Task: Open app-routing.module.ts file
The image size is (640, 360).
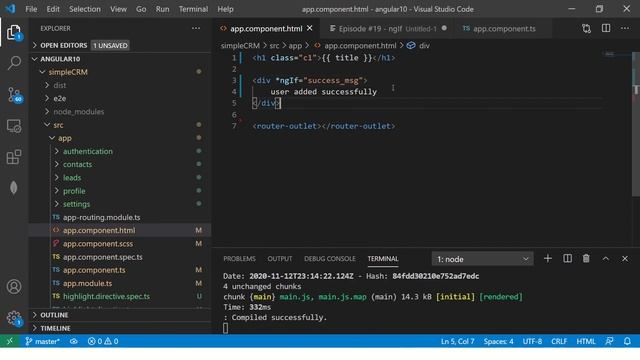Action: click(120, 217)
